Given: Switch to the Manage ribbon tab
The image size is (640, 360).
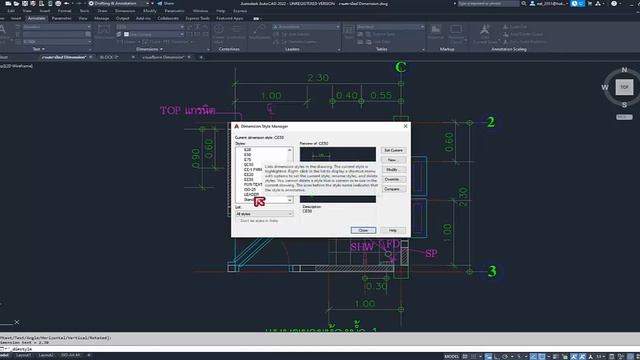Looking at the screenshot, I should click(x=102, y=18).
